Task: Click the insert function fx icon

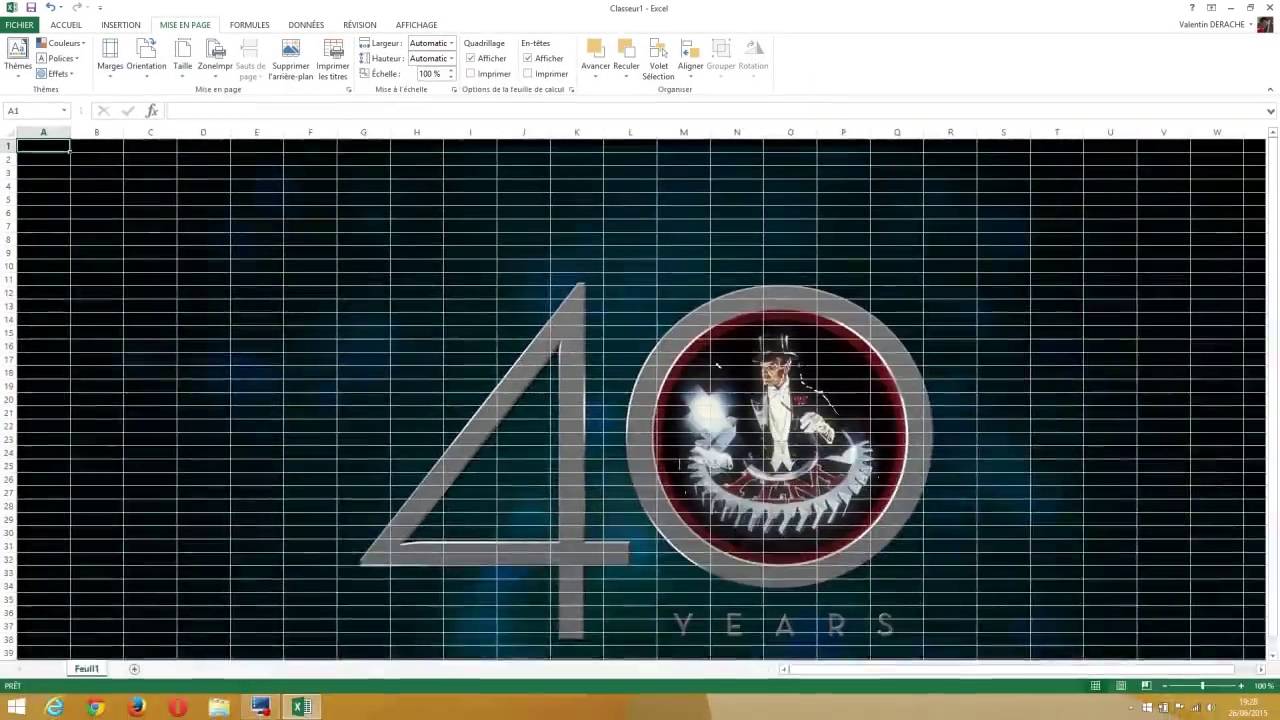Action: pyautogui.click(x=152, y=111)
